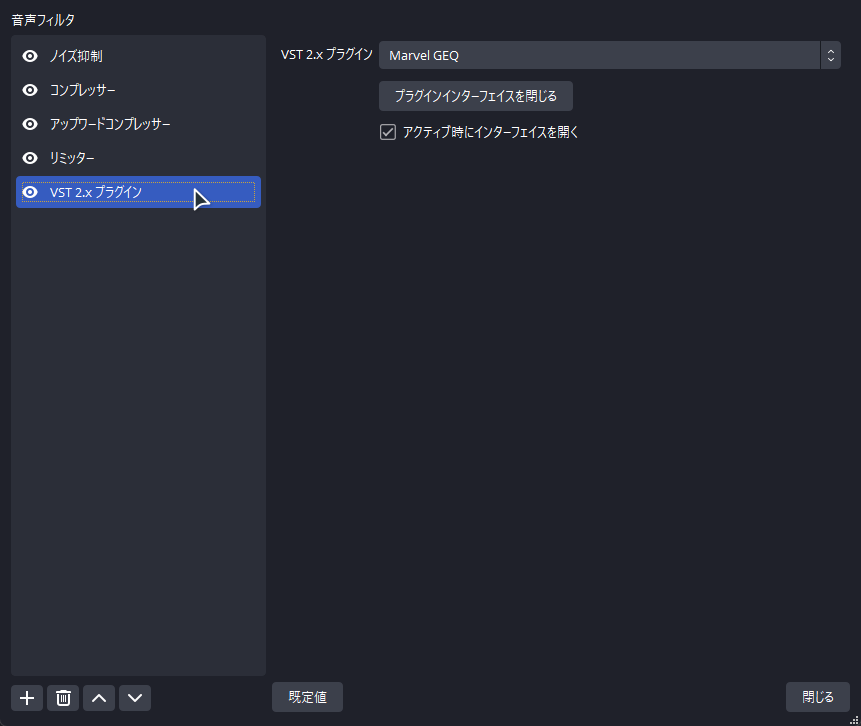The height and width of the screenshot is (726, 861).
Task: Move filter down with down-arrow icon
Action: click(x=135, y=697)
